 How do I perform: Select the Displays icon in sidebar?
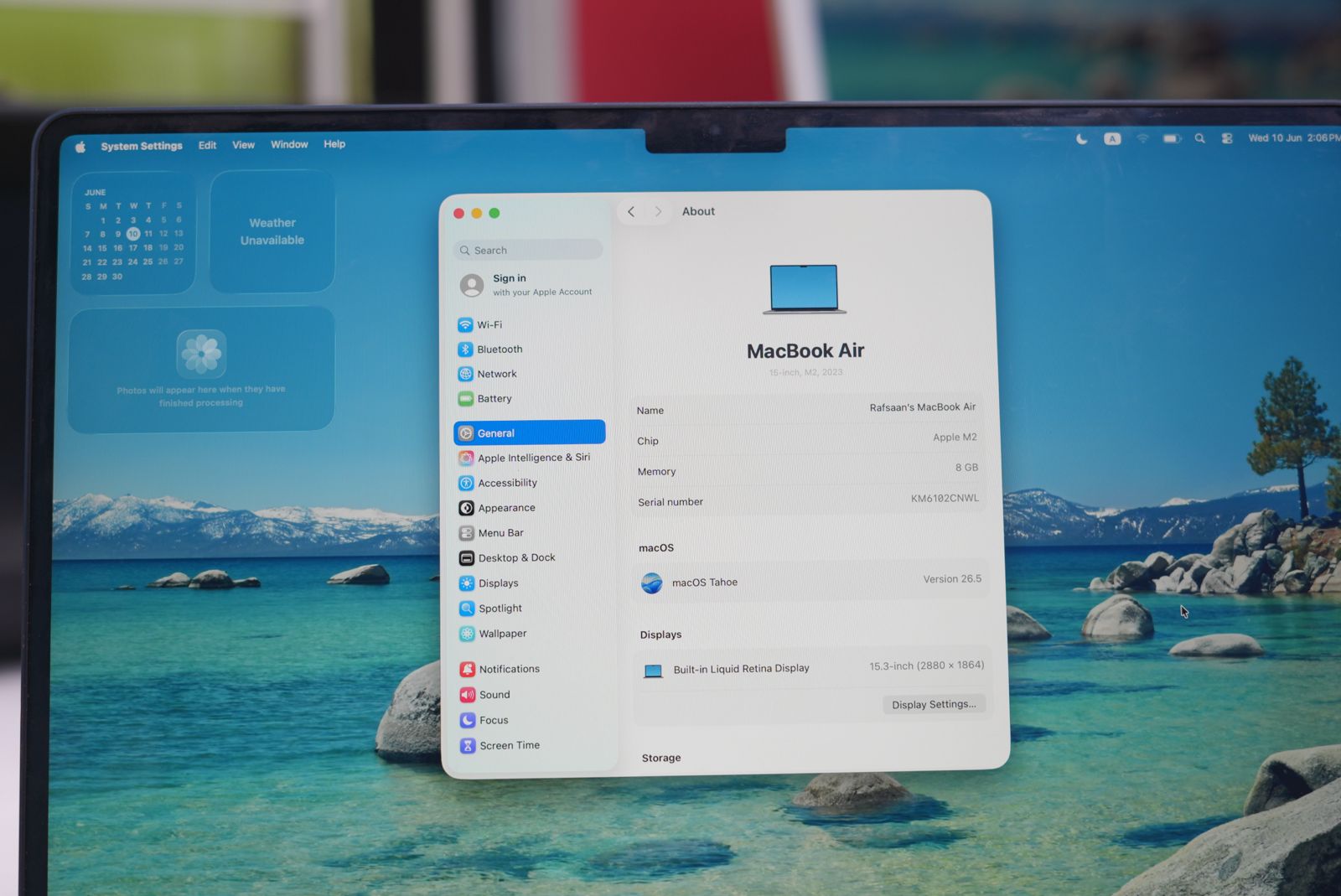pos(467,583)
